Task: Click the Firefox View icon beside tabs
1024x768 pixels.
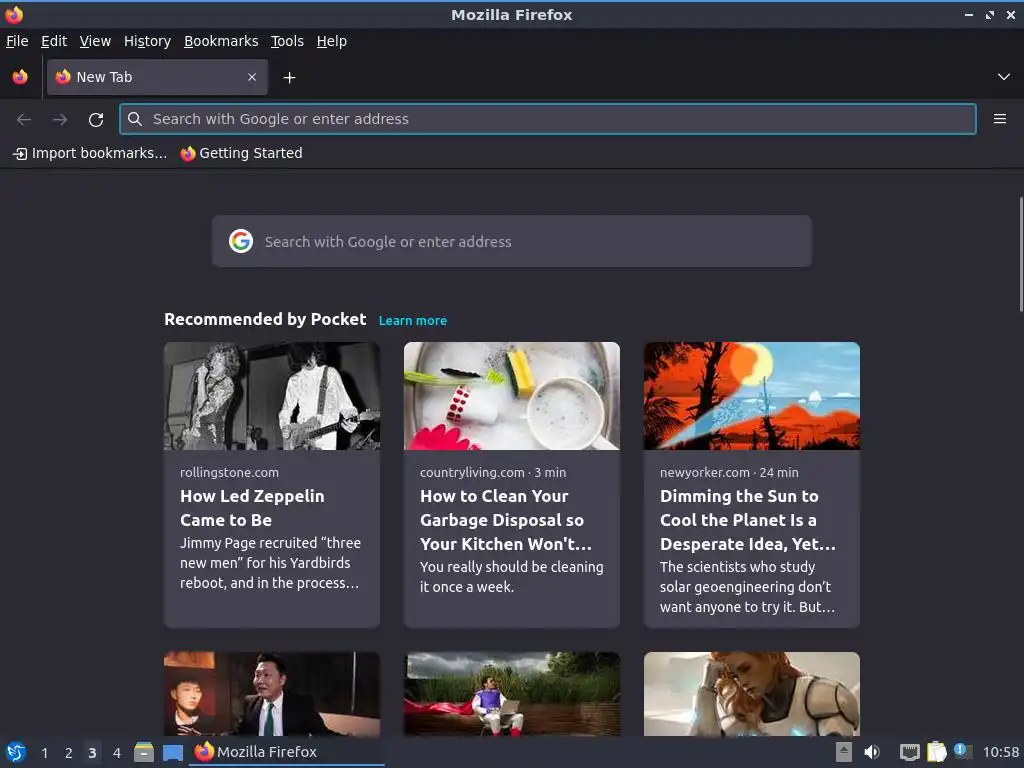Action: click(20, 77)
